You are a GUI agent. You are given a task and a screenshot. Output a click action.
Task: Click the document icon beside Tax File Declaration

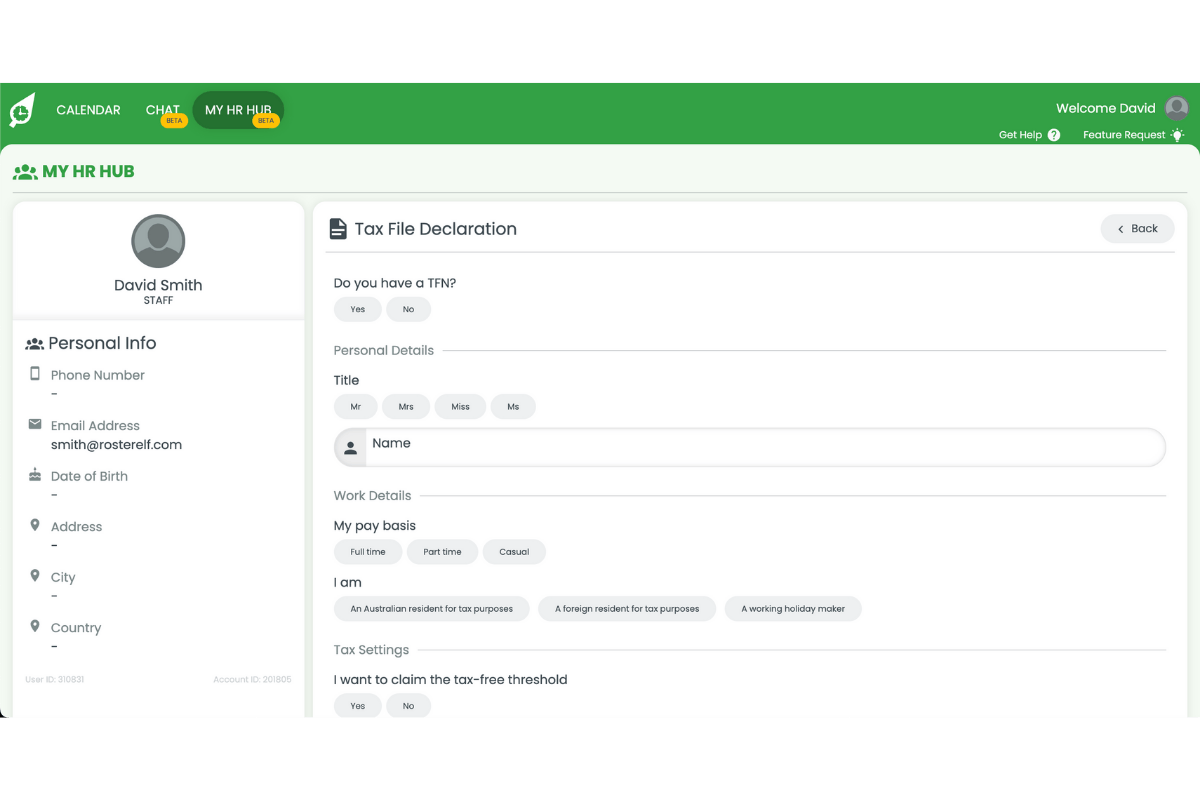click(339, 228)
